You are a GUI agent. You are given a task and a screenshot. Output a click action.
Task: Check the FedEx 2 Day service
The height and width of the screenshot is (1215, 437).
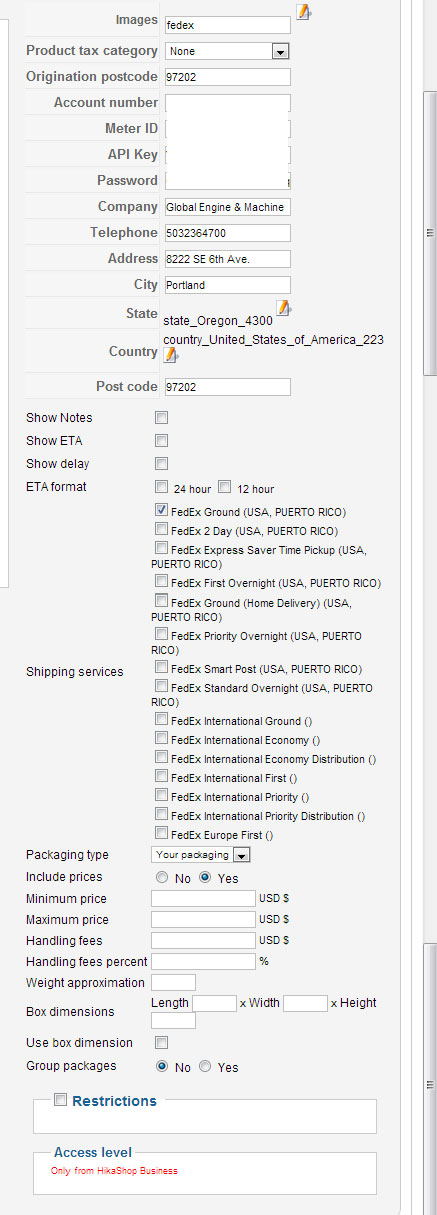coord(161,530)
